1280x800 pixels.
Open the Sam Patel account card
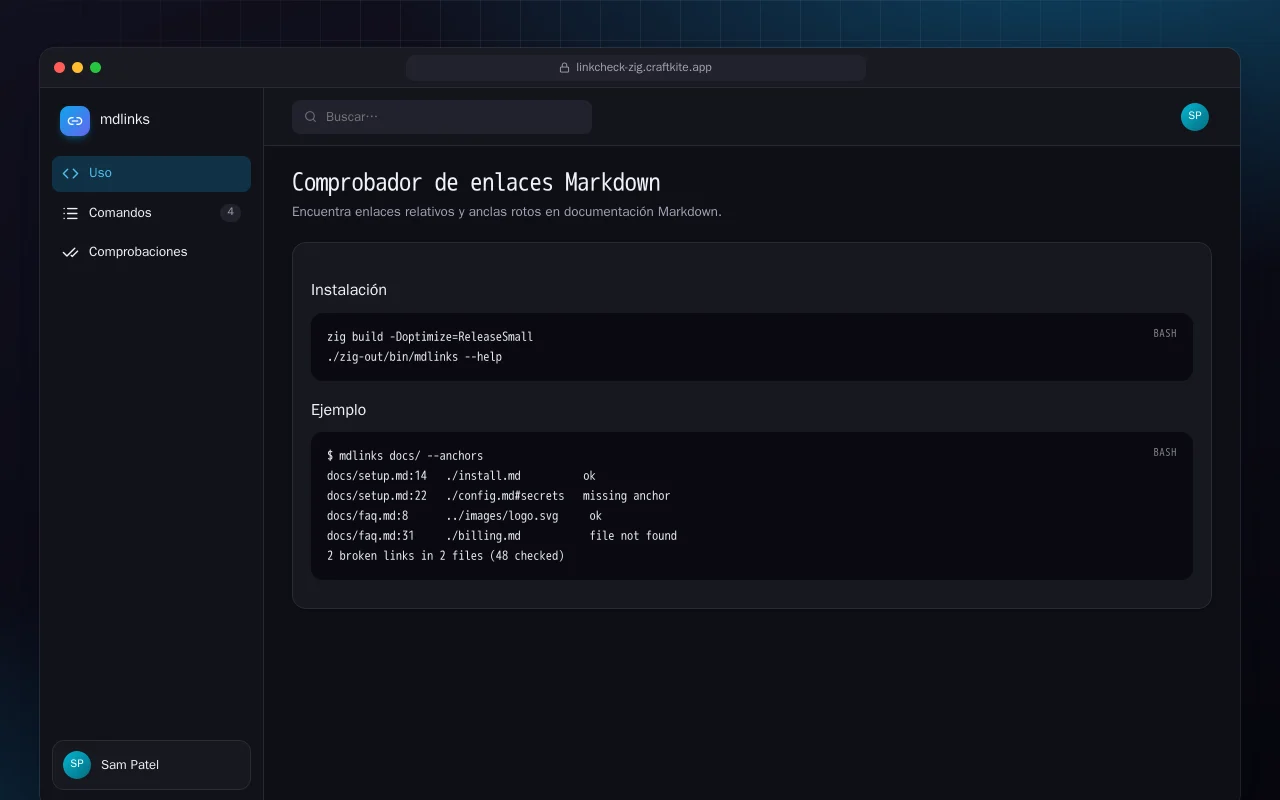tap(151, 765)
